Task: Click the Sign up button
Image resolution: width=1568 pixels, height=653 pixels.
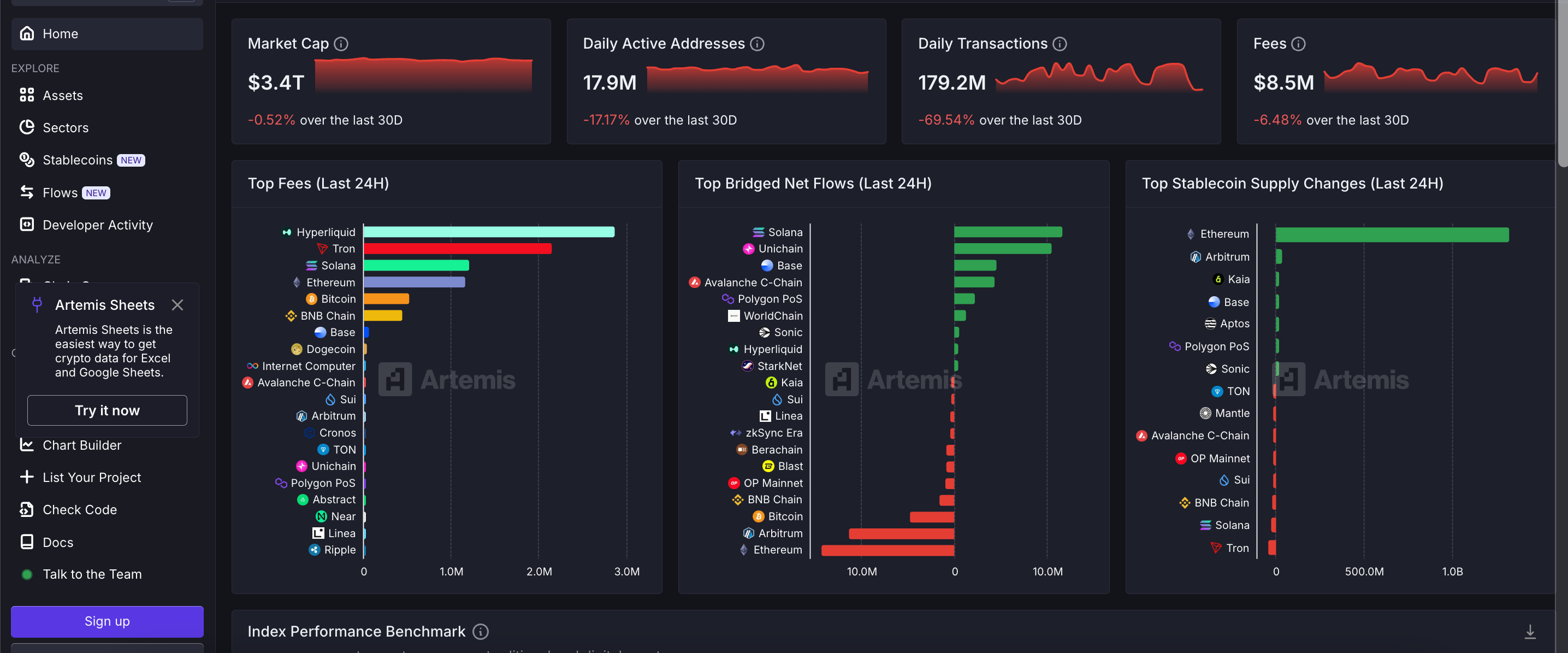Action: pyautogui.click(x=107, y=621)
